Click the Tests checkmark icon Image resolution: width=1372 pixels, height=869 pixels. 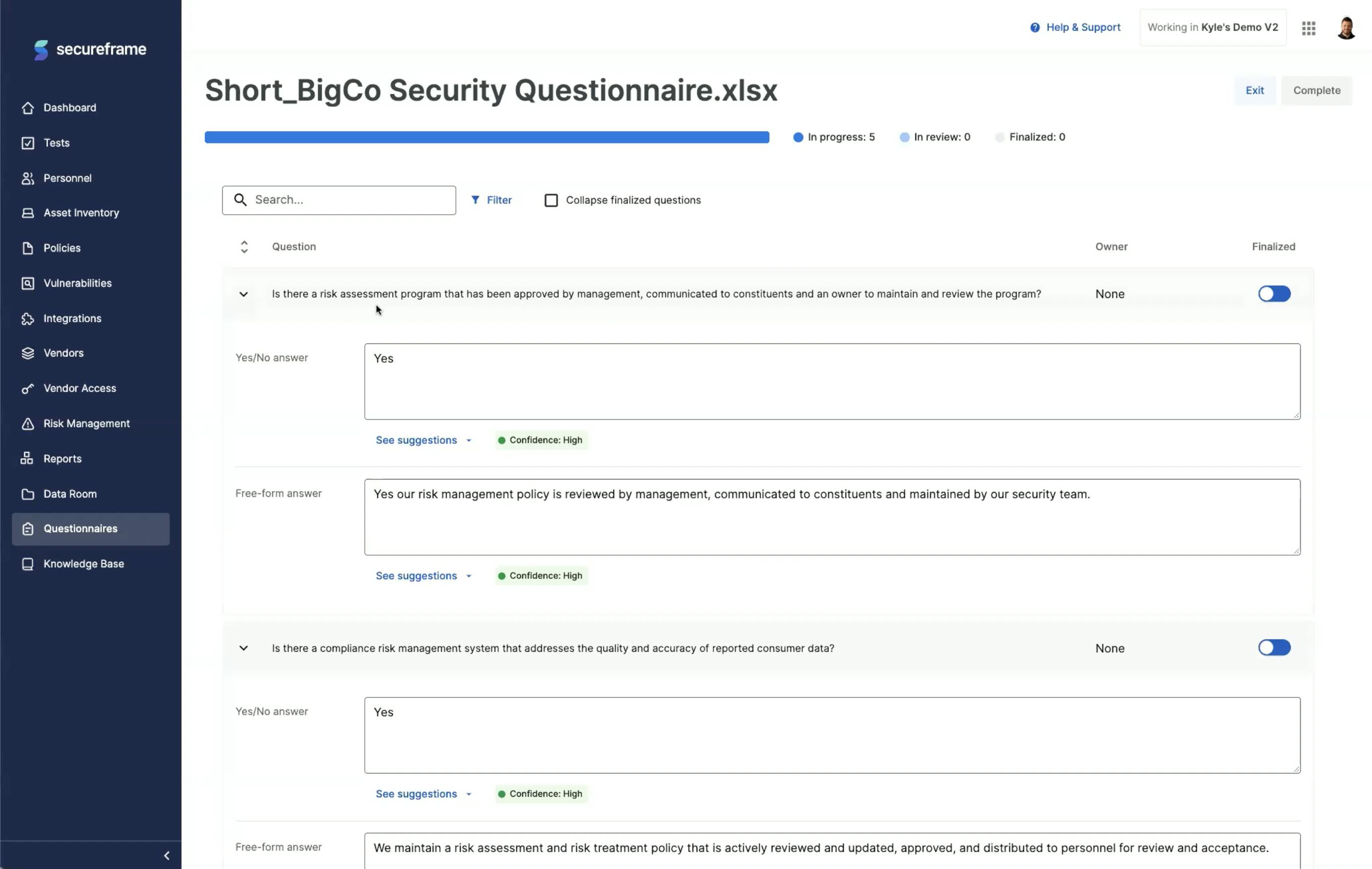28,143
